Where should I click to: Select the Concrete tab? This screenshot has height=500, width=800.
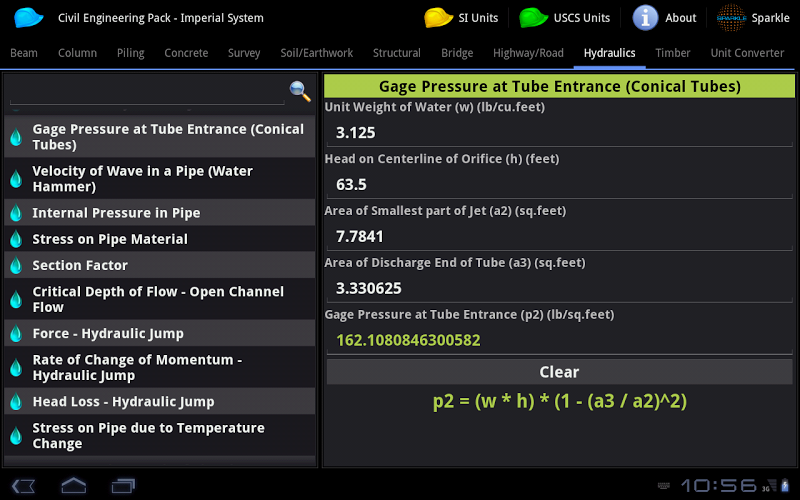(x=186, y=53)
